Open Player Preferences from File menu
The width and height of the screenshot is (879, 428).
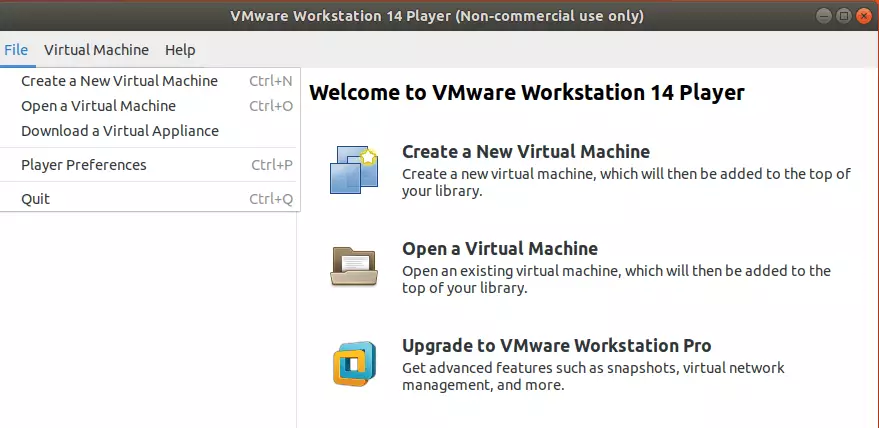(x=150, y=165)
